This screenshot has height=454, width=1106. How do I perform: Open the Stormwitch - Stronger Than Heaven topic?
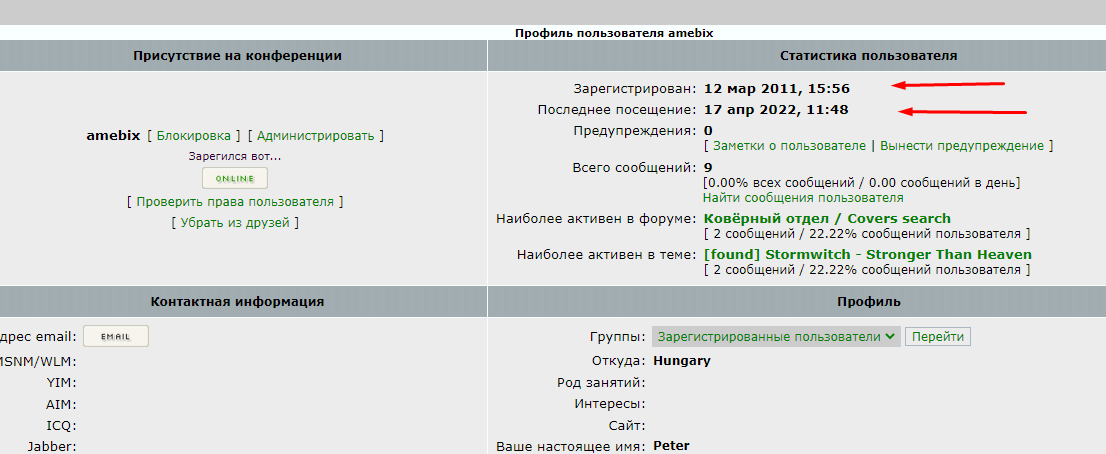[x=868, y=254]
